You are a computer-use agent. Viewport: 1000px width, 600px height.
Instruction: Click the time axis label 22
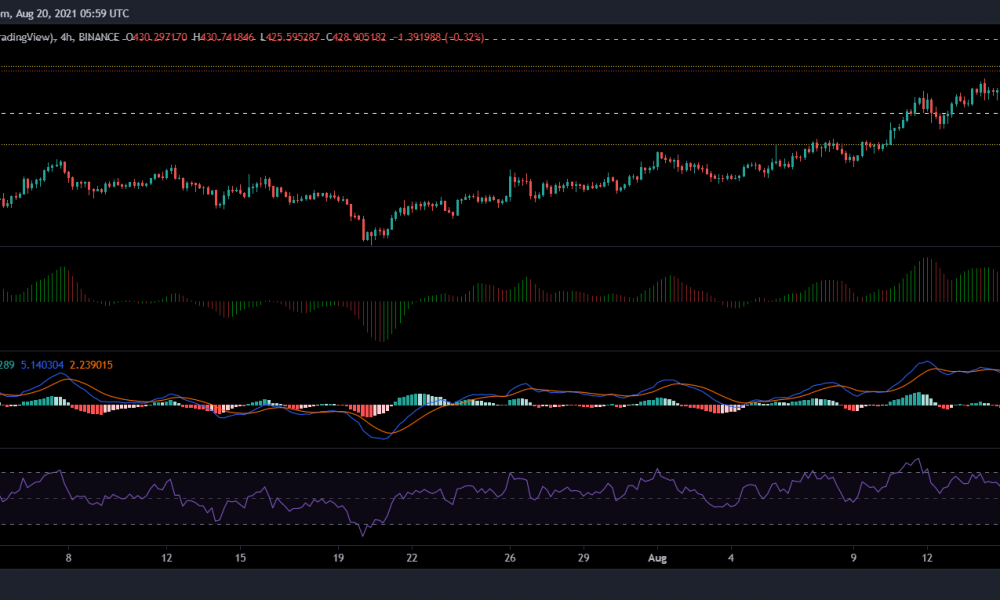(412, 558)
